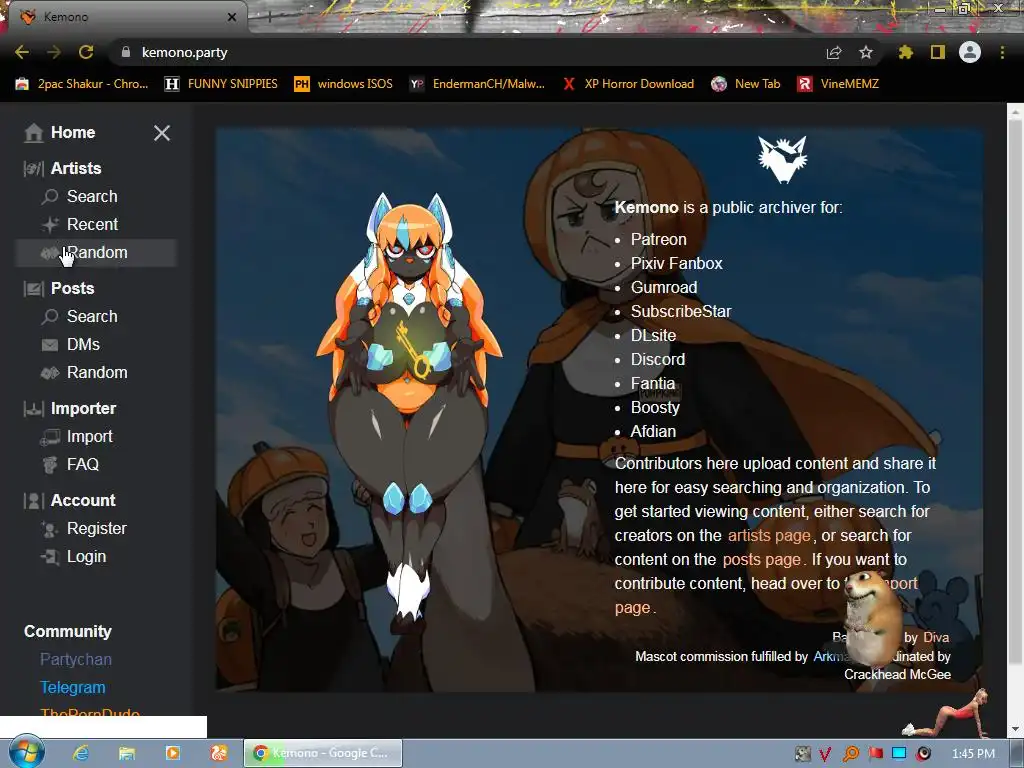Open the FAQ page
The height and width of the screenshot is (768, 1024).
pyautogui.click(x=82, y=465)
